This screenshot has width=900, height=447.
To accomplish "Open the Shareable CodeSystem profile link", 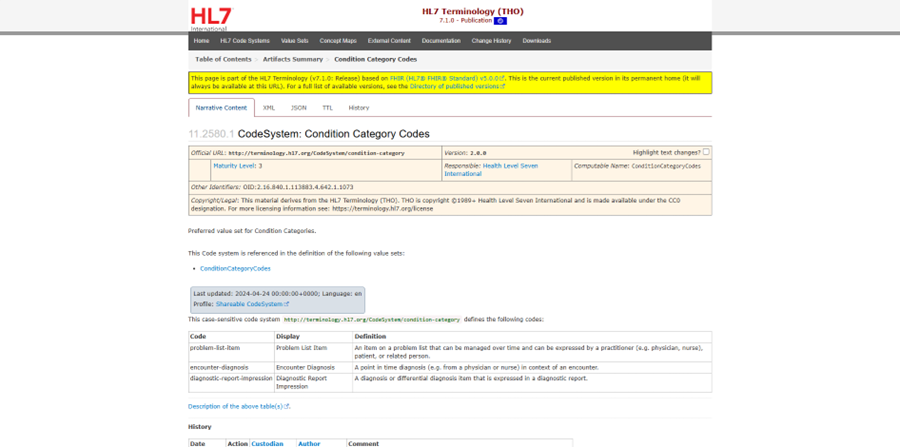I will coord(252,304).
